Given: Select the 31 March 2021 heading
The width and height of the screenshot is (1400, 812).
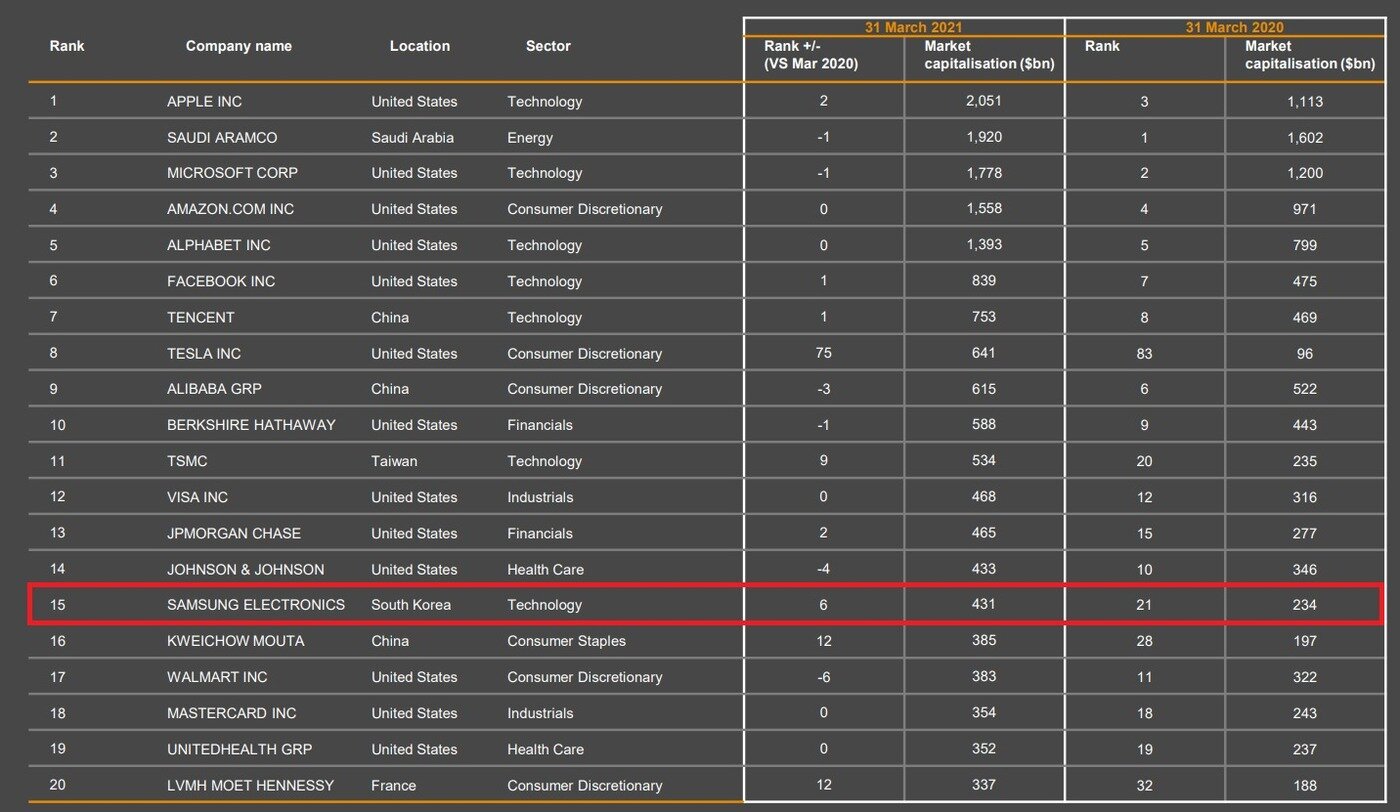Looking at the screenshot, I should coord(904,28).
